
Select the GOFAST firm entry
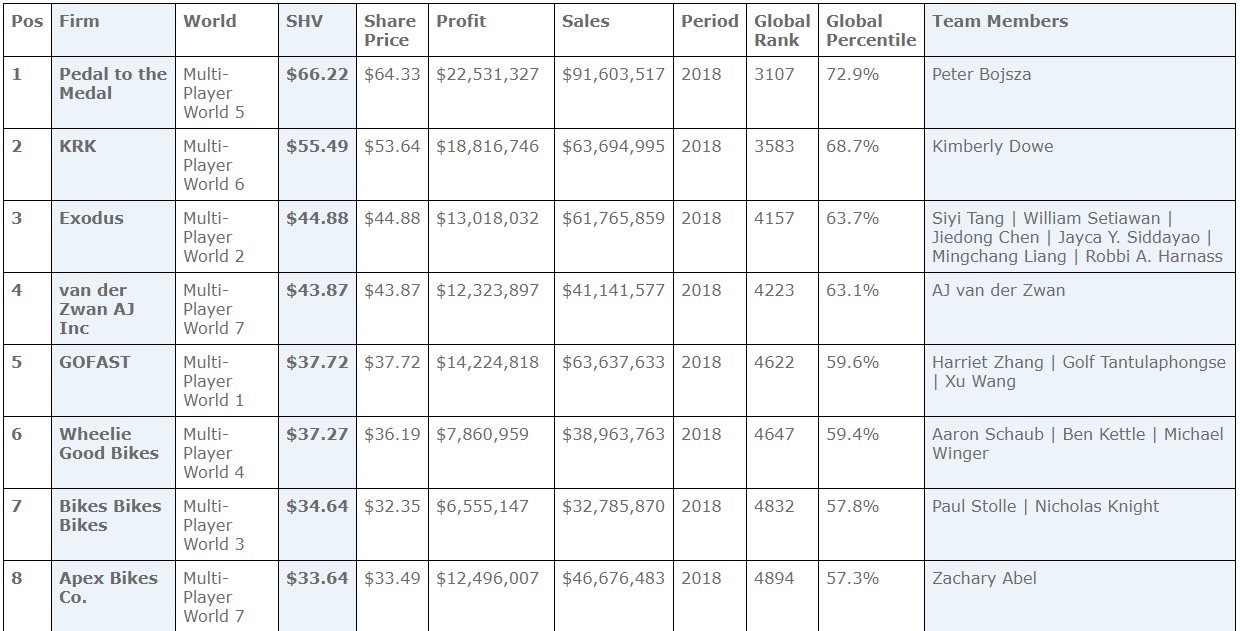[94, 362]
